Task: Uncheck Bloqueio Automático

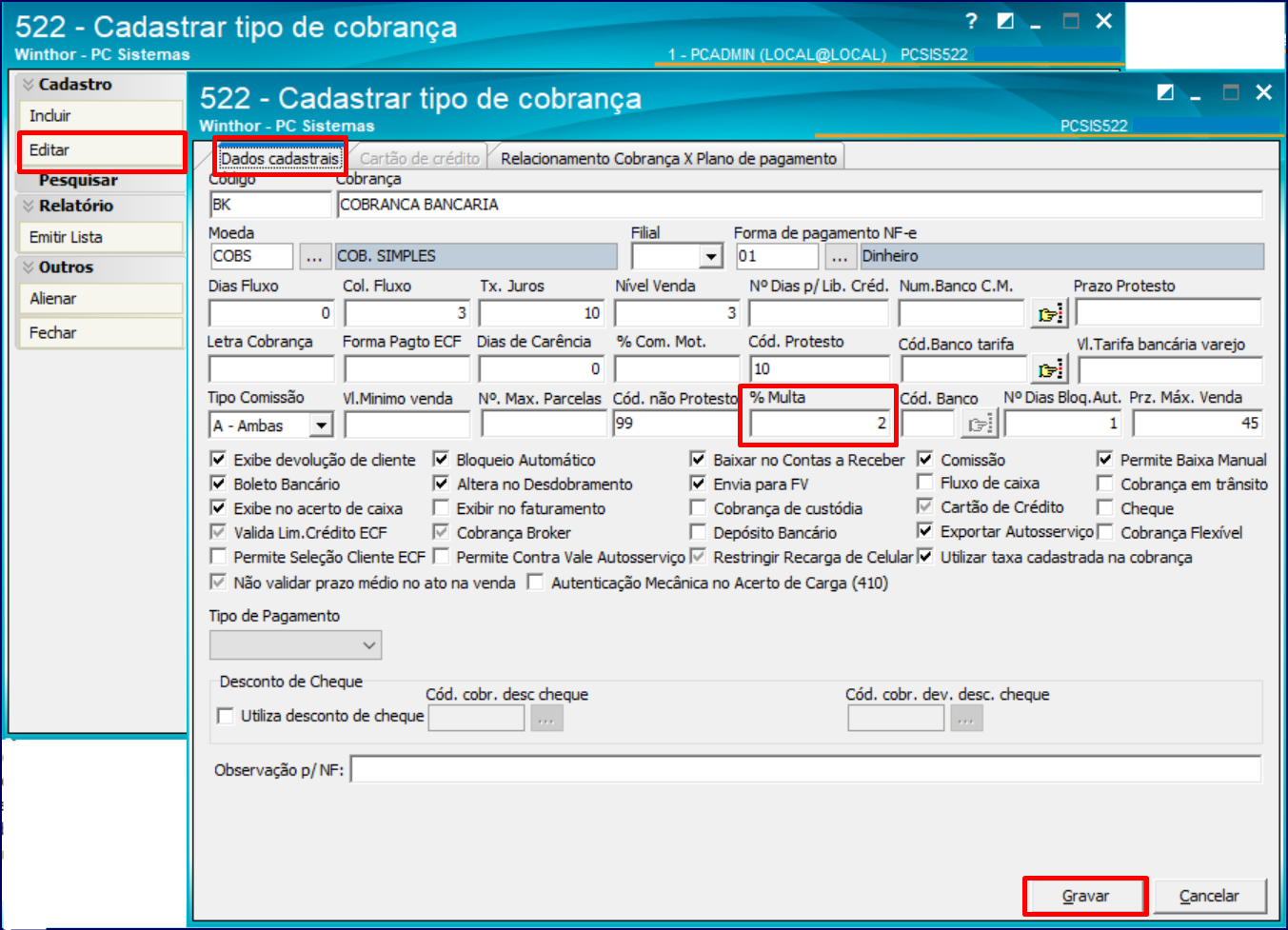Action: pyautogui.click(x=441, y=460)
